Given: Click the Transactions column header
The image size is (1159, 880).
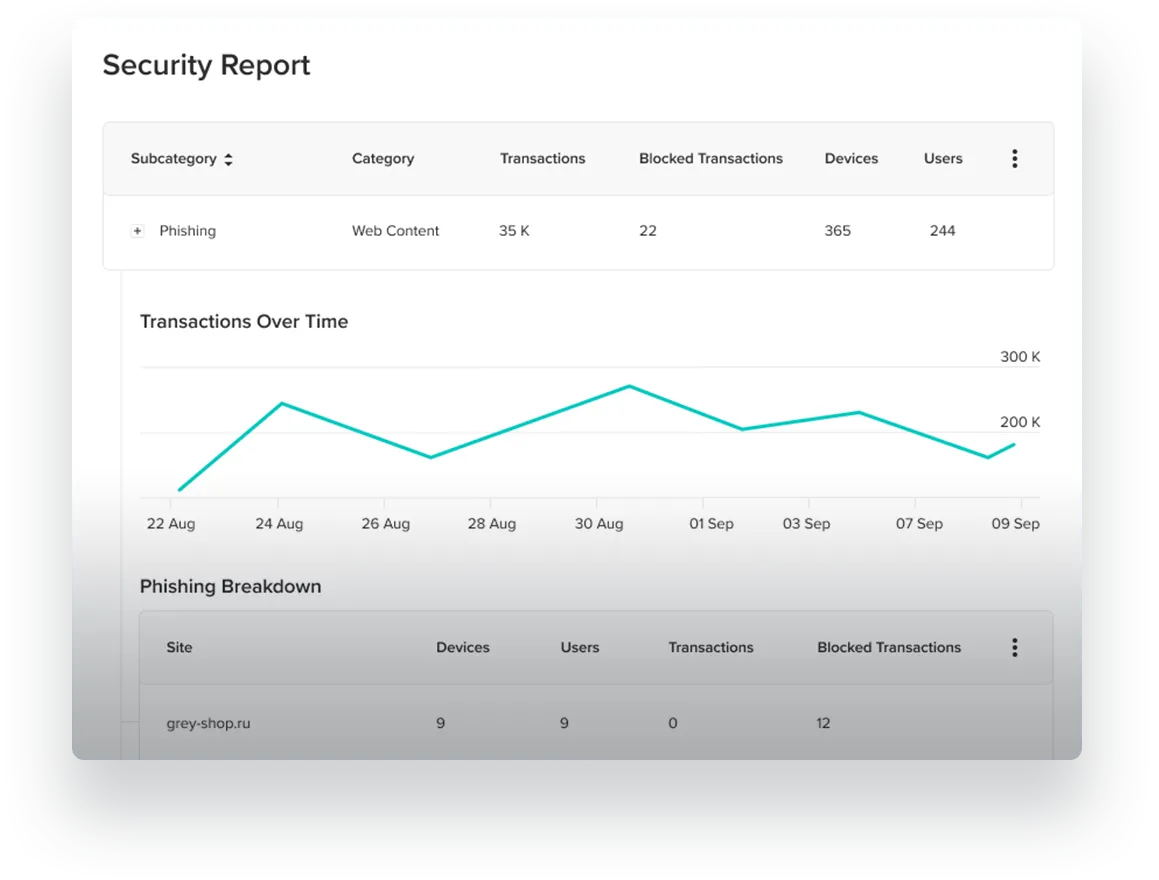Looking at the screenshot, I should click(542, 158).
